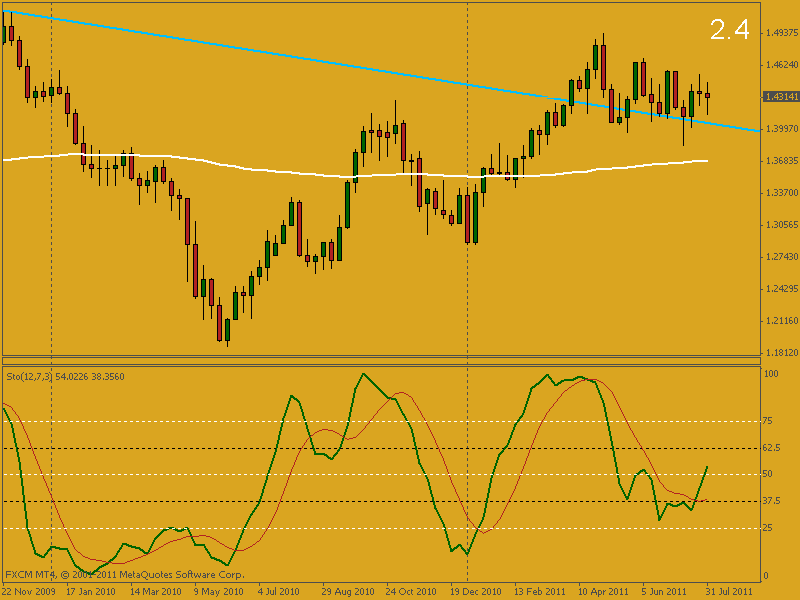Viewport: 800px width, 600px height.
Task: Click the 1.21160 price axis label
Action: pos(779,321)
